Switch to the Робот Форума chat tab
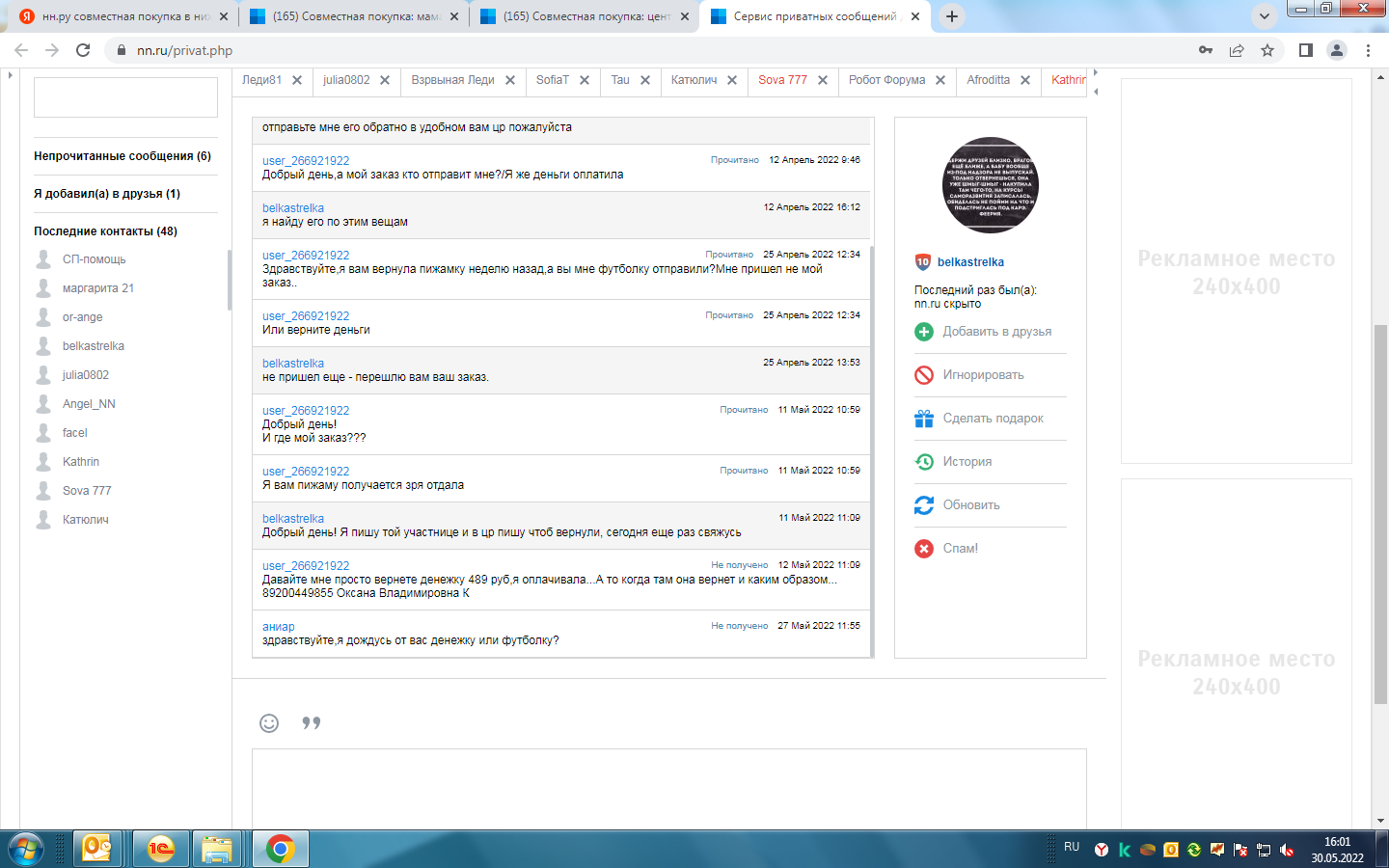The height and width of the screenshot is (868, 1389). 886,80
